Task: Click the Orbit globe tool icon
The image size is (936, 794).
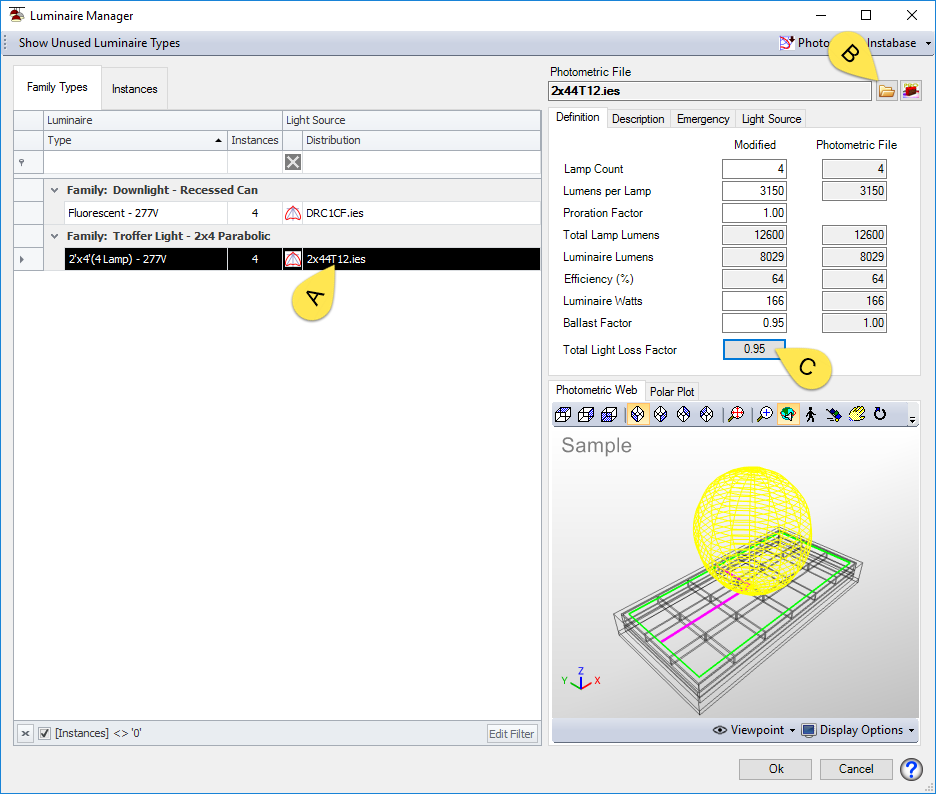Action: (x=789, y=413)
